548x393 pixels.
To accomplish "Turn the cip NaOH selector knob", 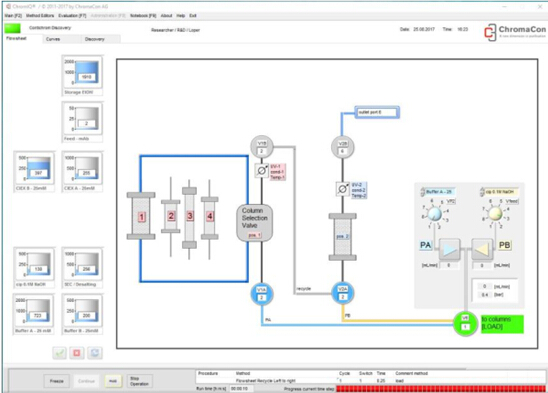I will [x=495, y=214].
